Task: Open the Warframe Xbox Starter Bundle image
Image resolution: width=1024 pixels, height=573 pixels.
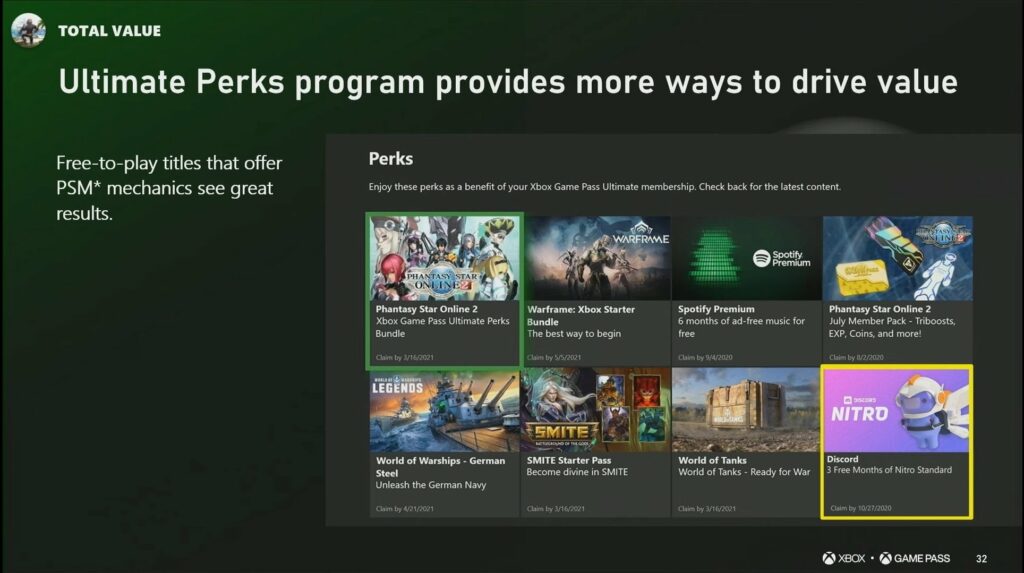Action: (596, 257)
